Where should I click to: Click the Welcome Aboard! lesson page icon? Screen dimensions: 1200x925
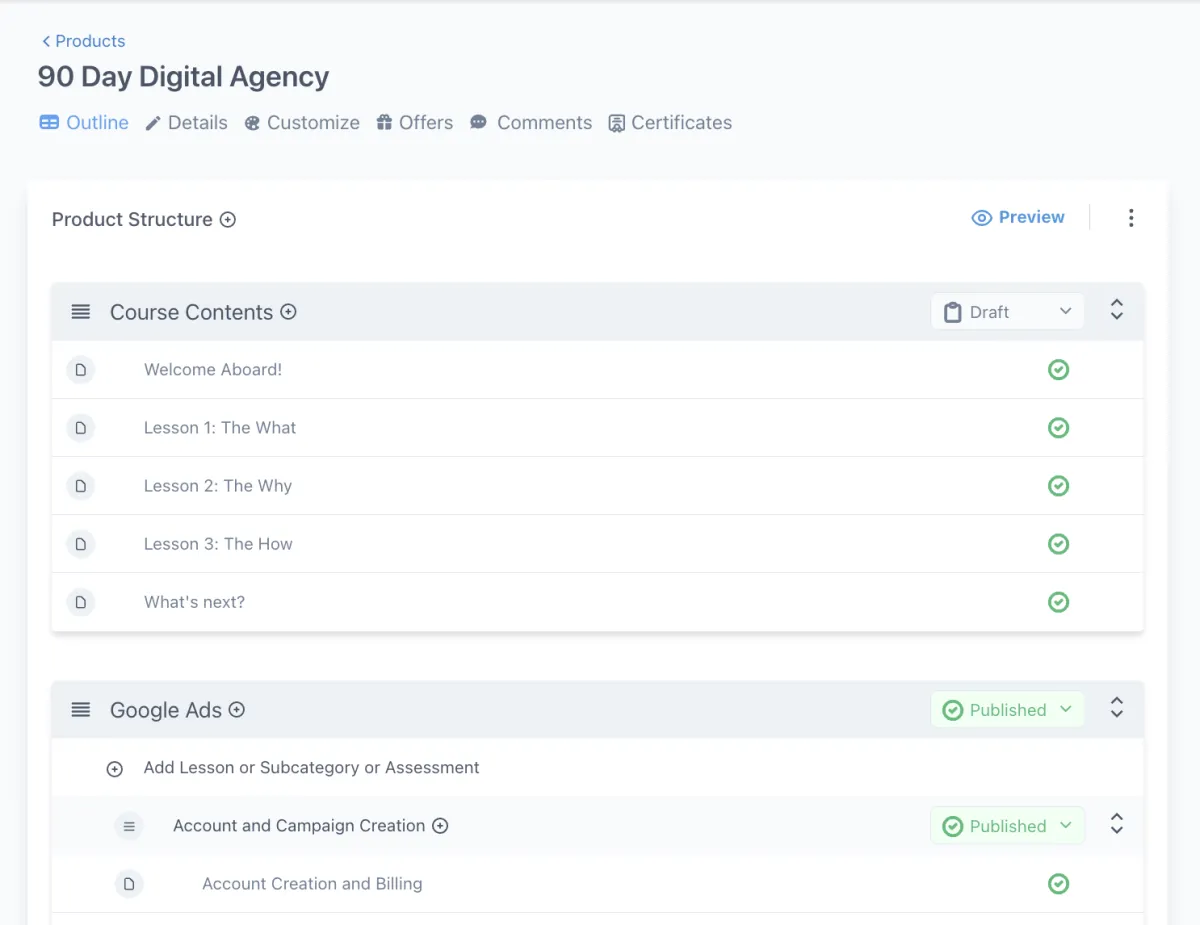81,370
